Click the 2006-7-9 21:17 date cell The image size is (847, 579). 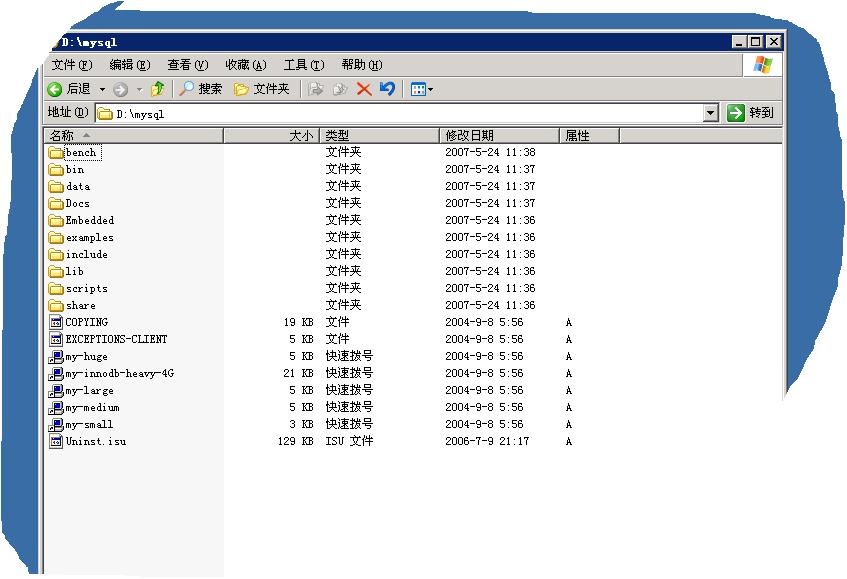[x=487, y=442]
